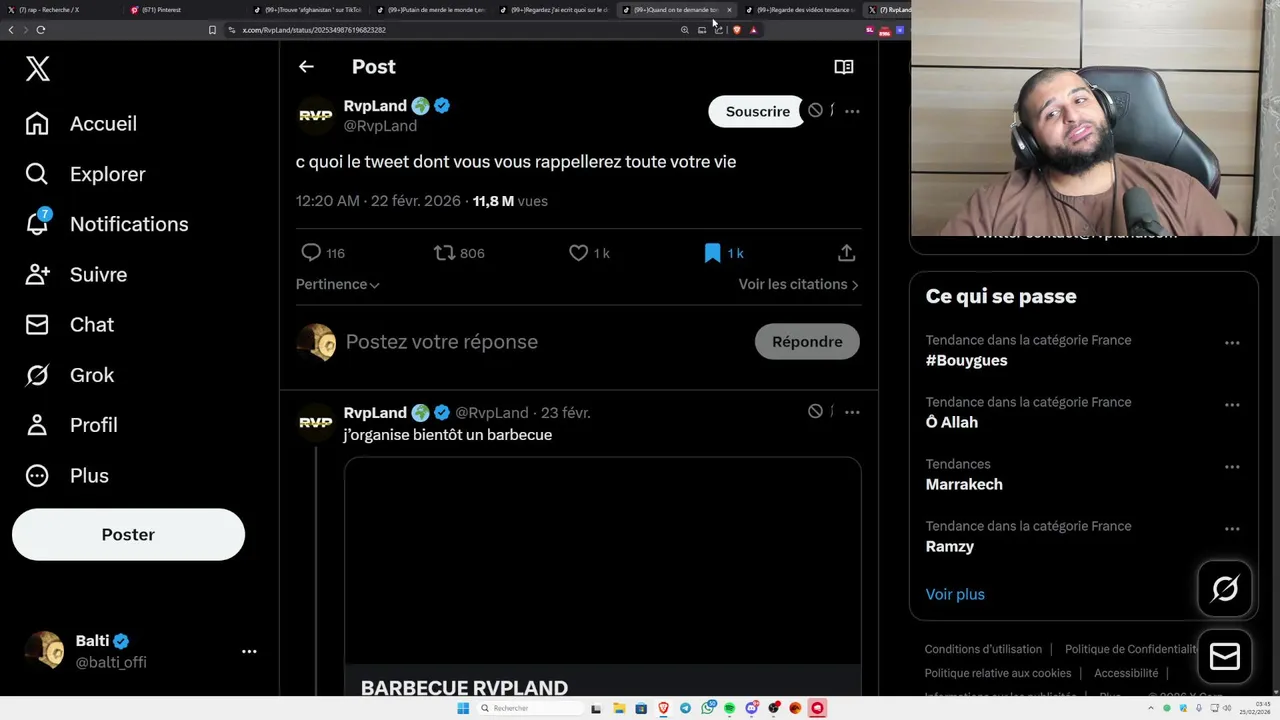Open more options on barbecue reply

[852, 412]
